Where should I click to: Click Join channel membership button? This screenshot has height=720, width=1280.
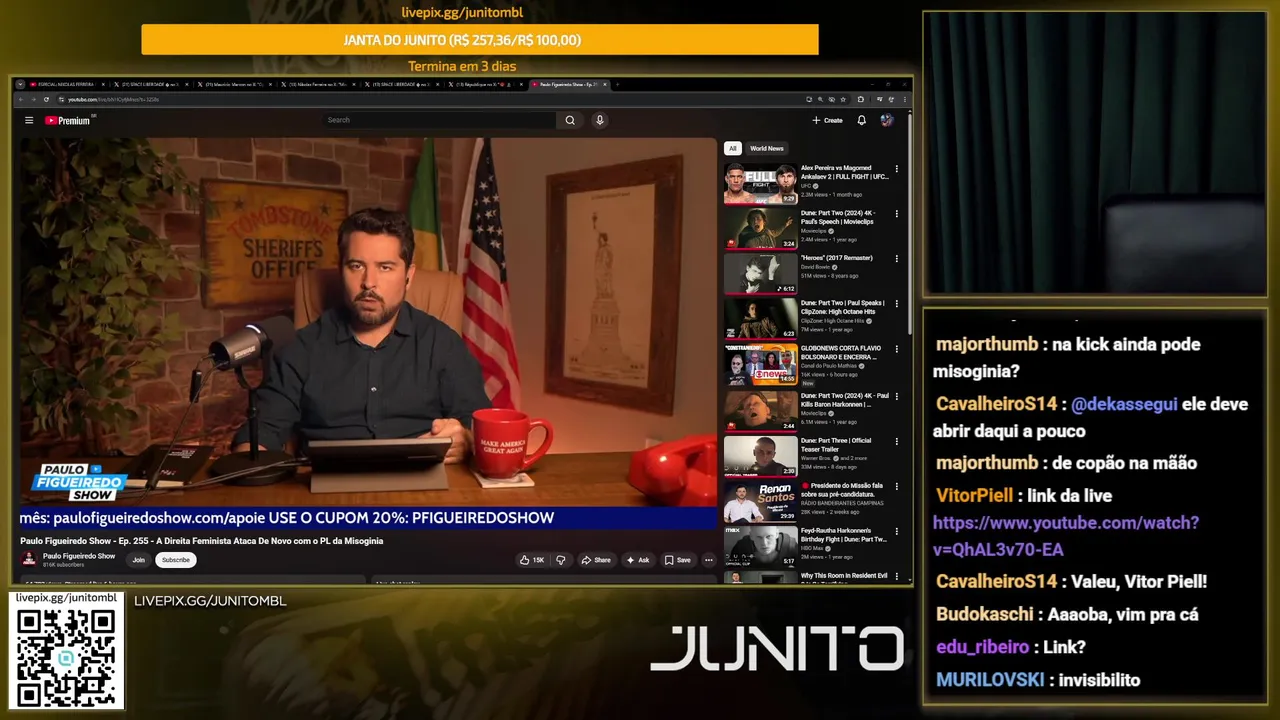[138, 560]
